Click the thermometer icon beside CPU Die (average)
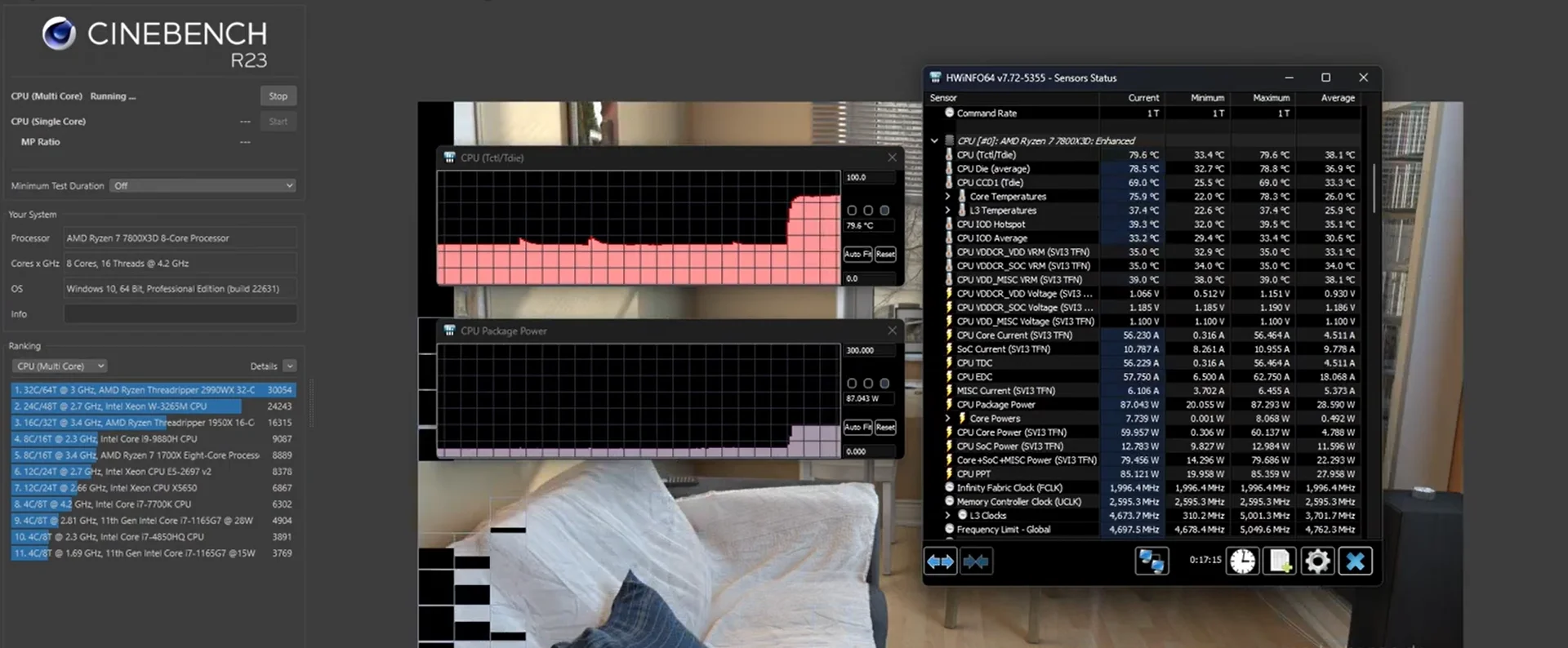Screen dimensions: 1568x648 (949, 169)
